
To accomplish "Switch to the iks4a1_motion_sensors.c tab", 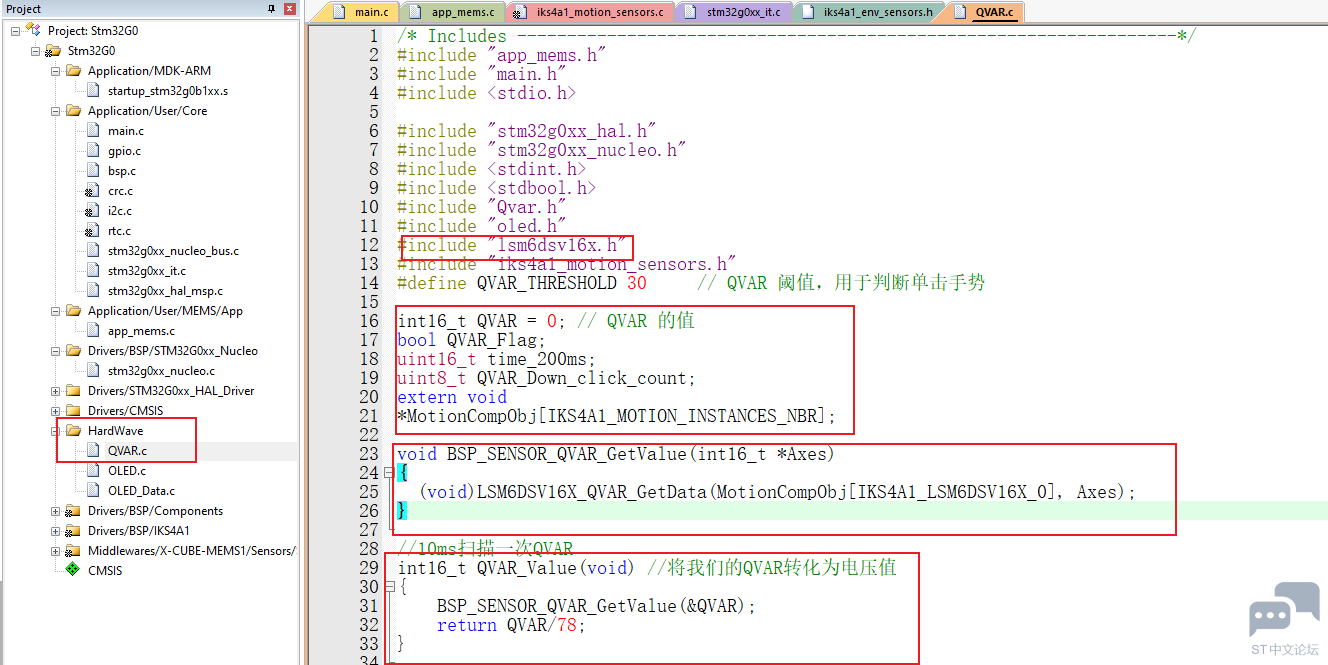I will pyautogui.click(x=592, y=12).
